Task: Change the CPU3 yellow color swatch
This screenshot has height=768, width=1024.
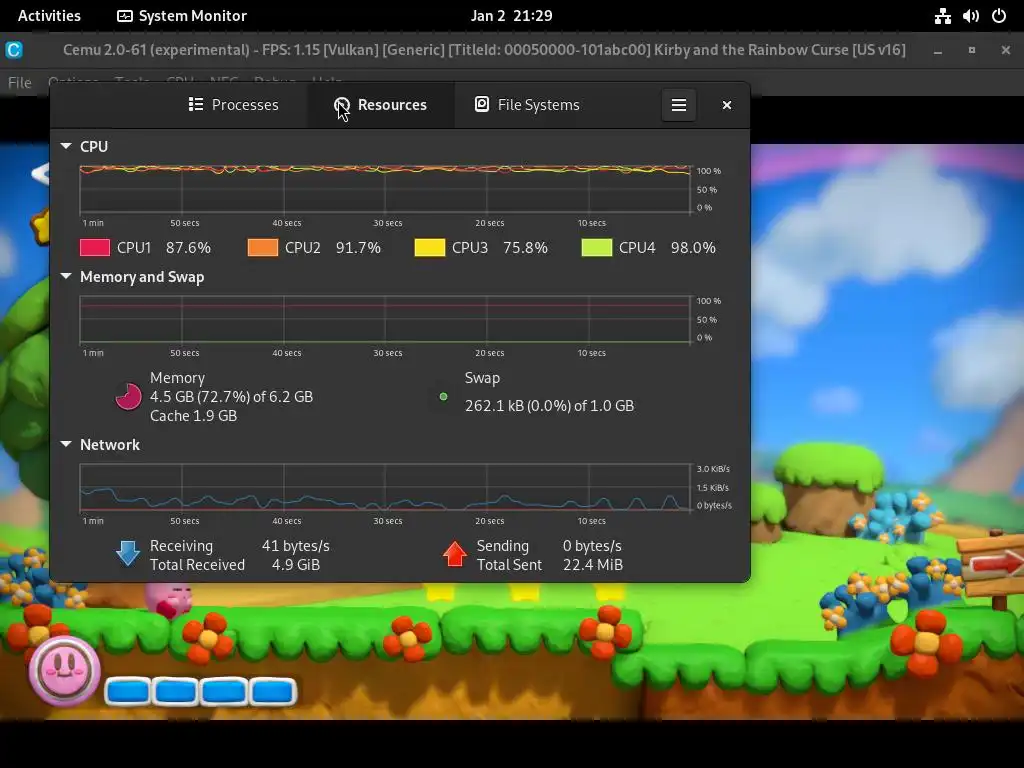Action: pos(430,248)
